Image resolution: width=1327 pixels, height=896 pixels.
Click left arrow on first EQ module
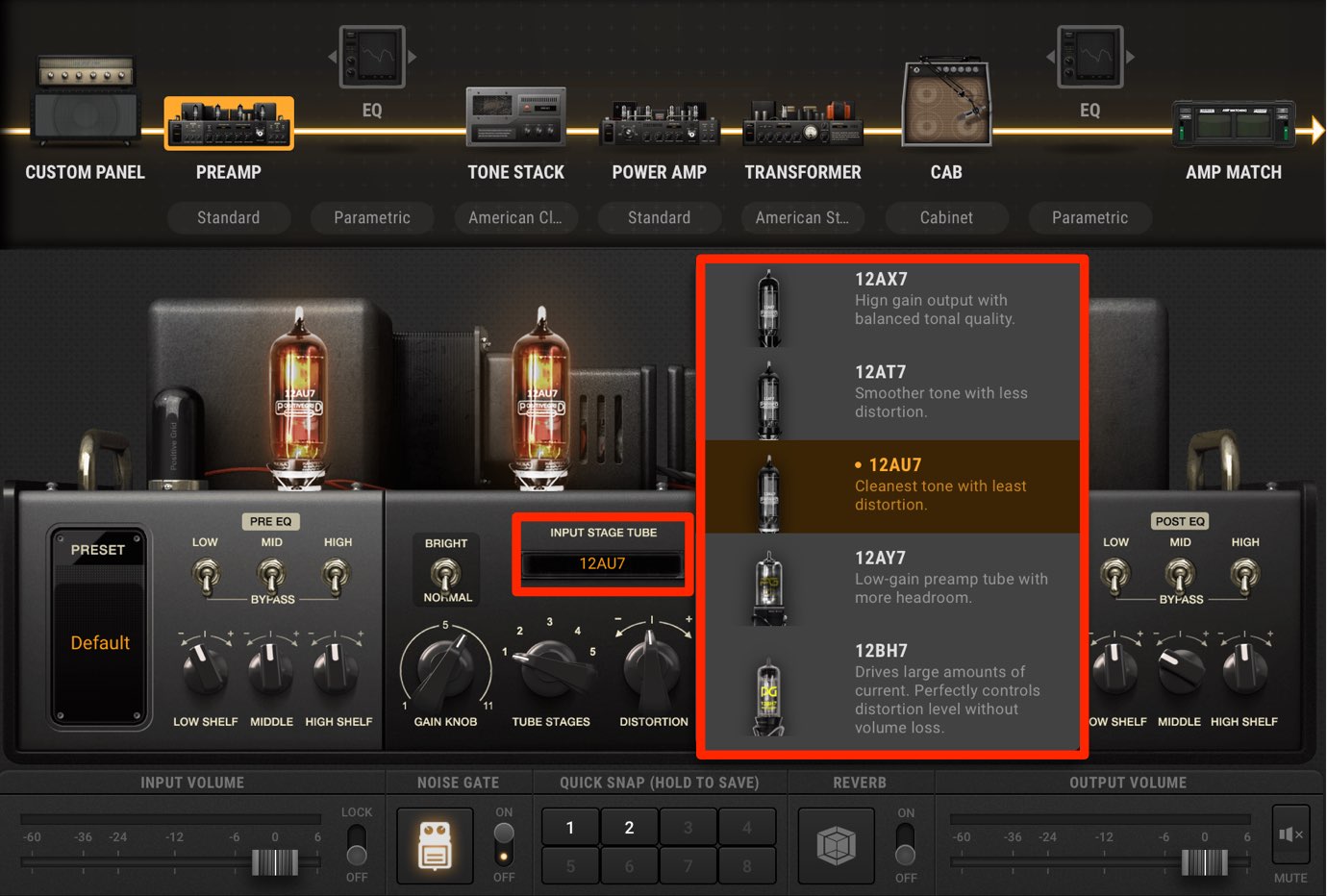pyautogui.click(x=333, y=58)
